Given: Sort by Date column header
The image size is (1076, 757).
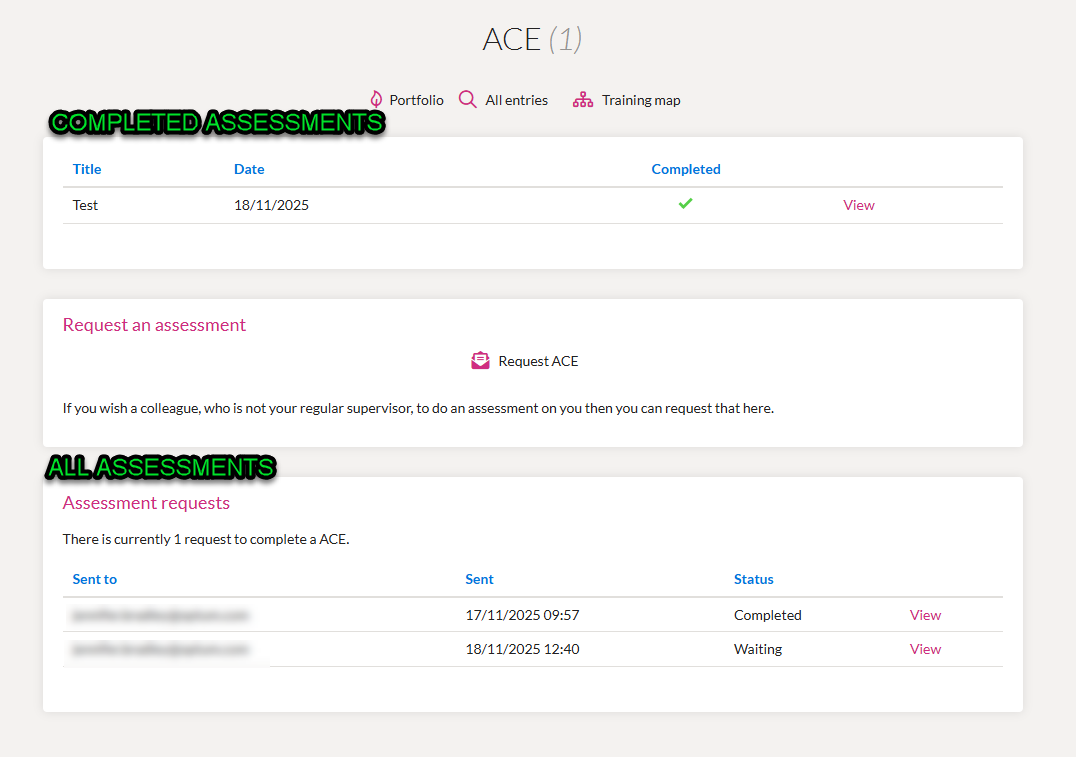Looking at the screenshot, I should [x=249, y=169].
